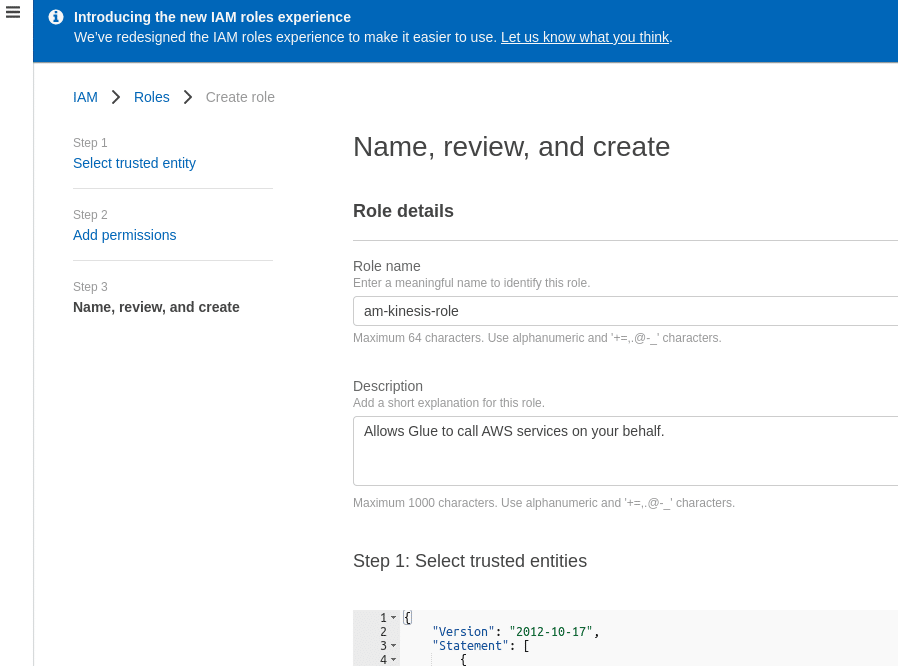Click 'Enter a meaningful name' helper text

471,283
